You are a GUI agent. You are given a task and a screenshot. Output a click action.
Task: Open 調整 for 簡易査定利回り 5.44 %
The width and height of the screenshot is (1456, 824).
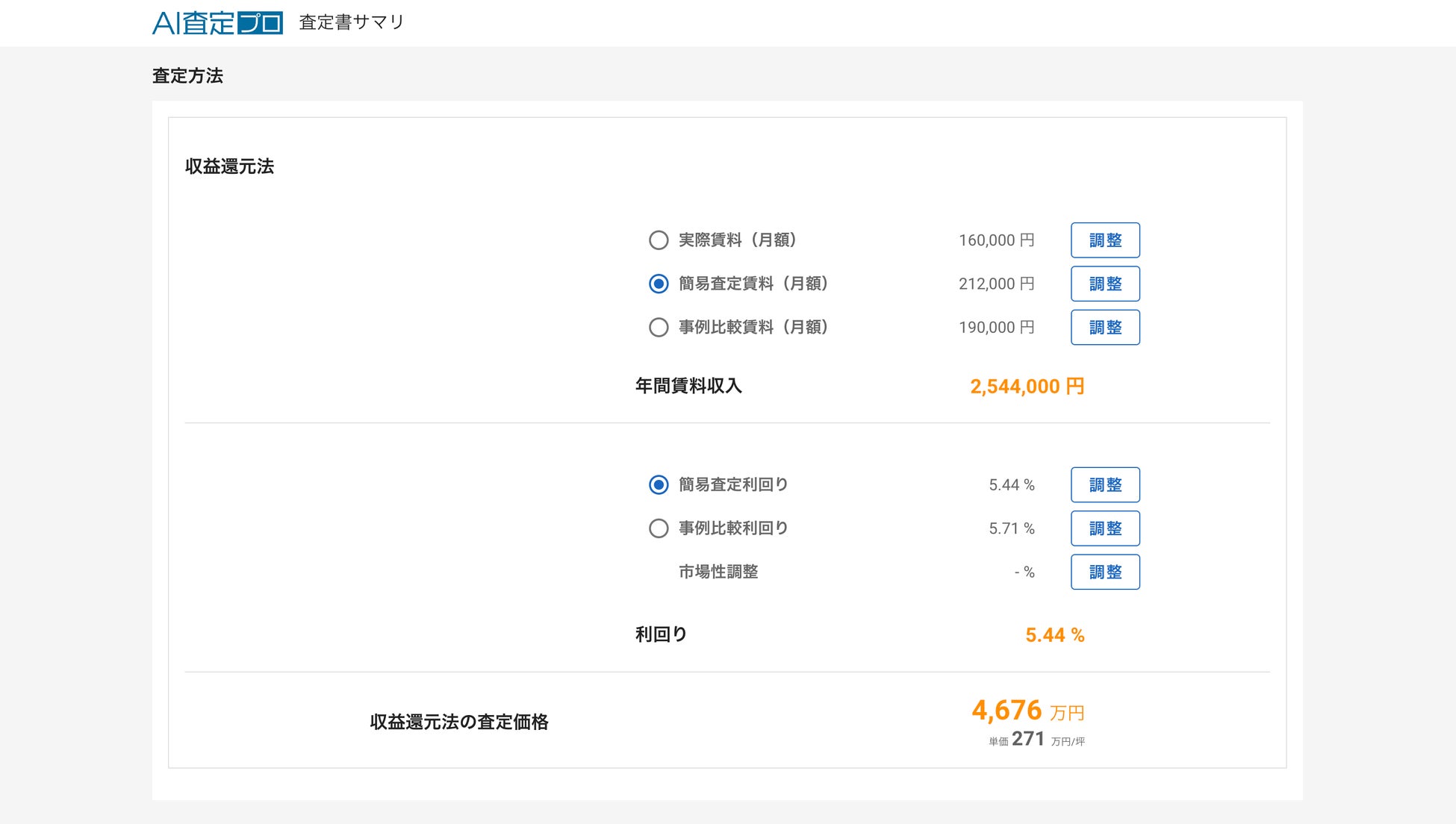[1105, 485]
